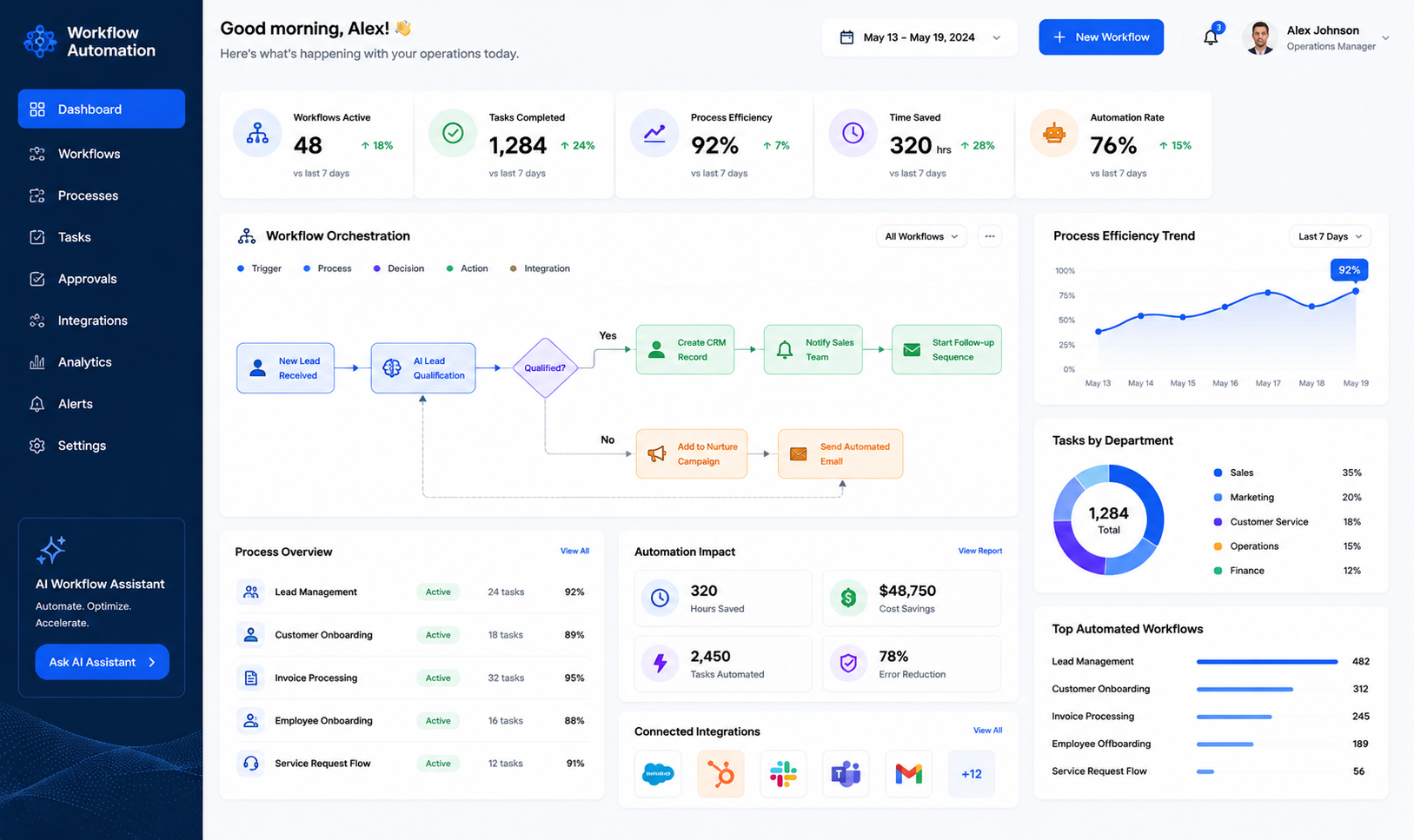The image size is (1414, 840).
Task: Click the Lead Management row icon
Action: click(250, 592)
